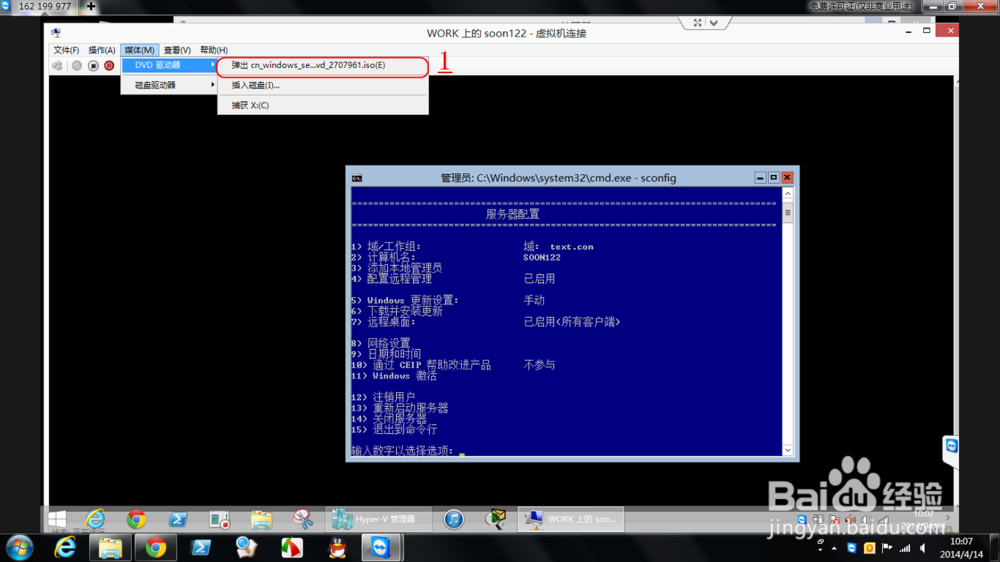Shut down VM using red power icon
Viewport: 1000px width, 562px height.
tap(109, 66)
